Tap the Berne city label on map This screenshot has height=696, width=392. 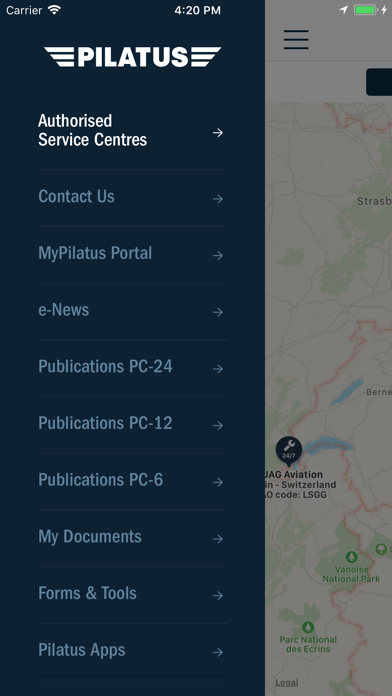pos(379,392)
